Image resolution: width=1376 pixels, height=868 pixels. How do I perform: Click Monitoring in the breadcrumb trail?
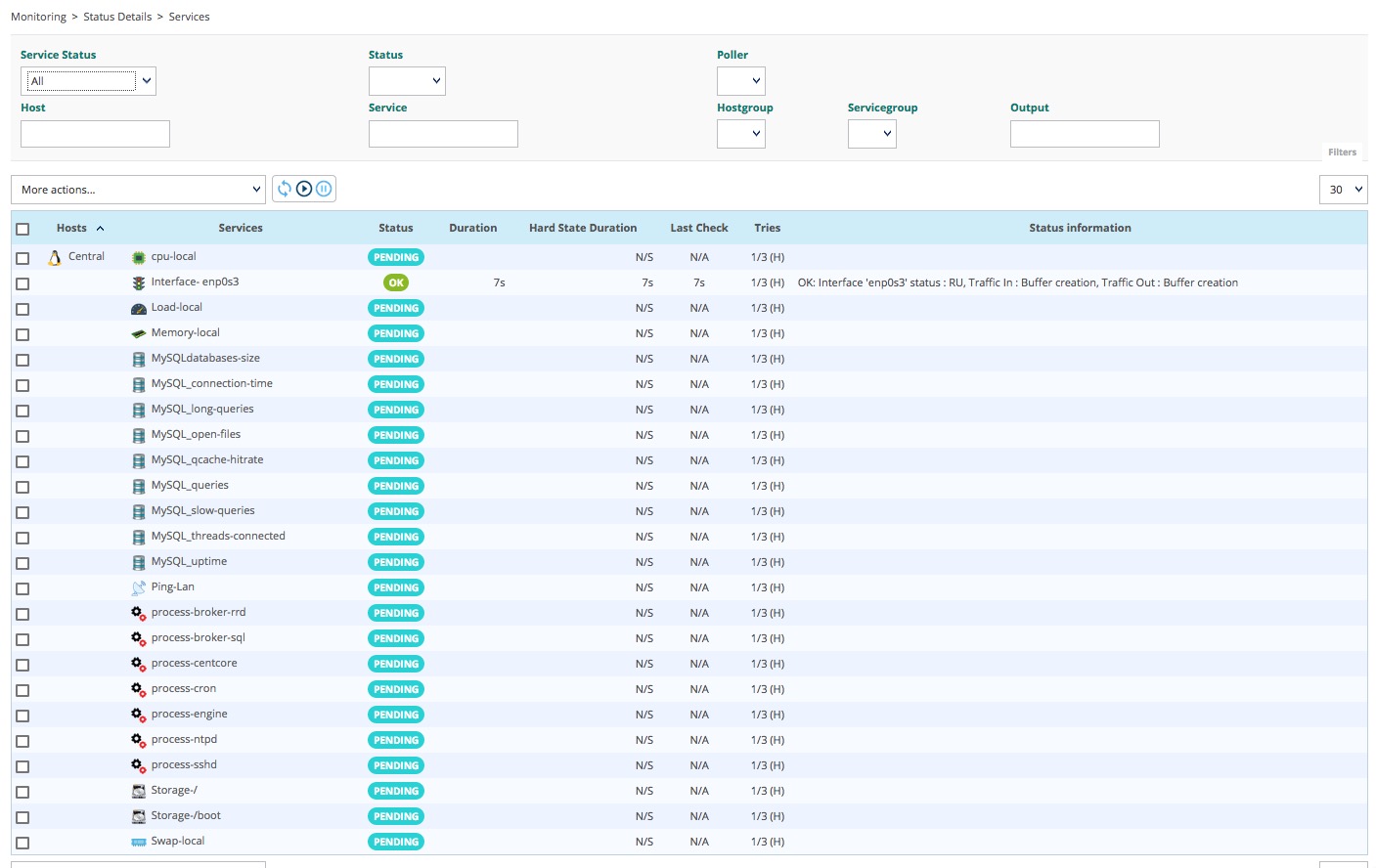pos(38,17)
